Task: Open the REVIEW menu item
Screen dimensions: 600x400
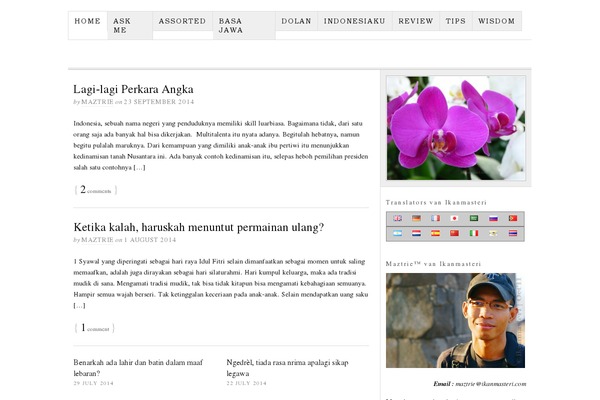Action: (416, 21)
